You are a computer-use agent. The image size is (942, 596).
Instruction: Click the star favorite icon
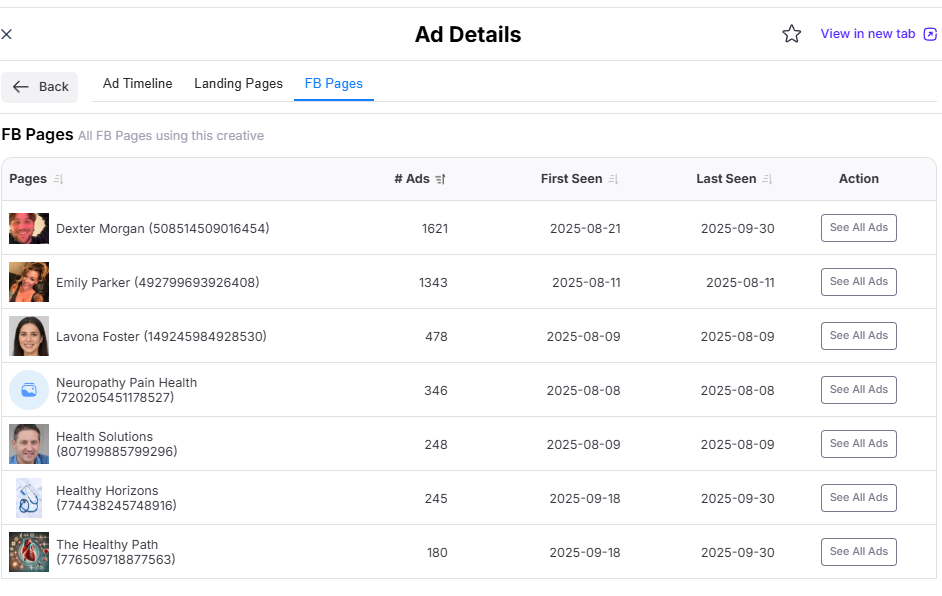coord(791,34)
